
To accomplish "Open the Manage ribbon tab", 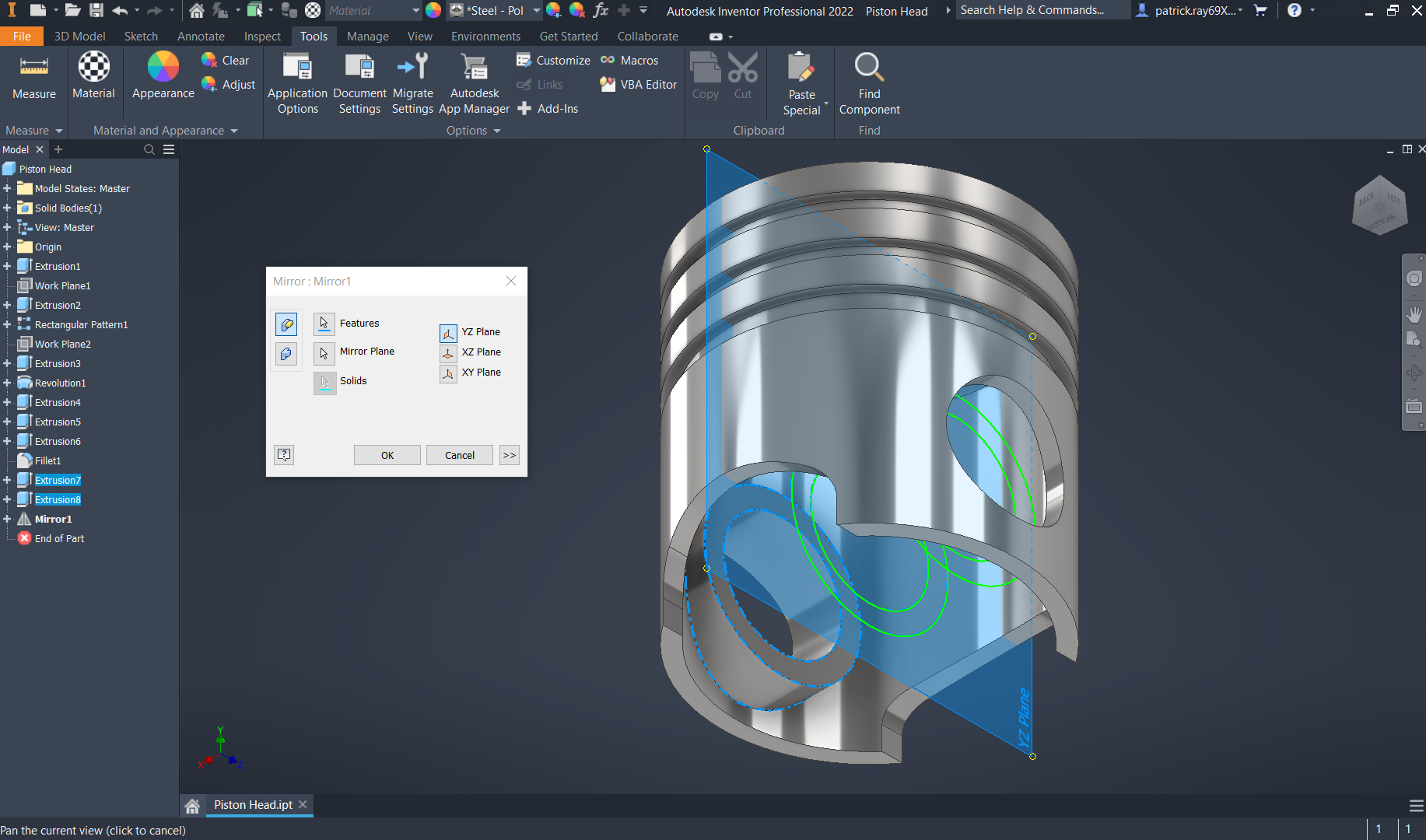I will click(x=367, y=36).
